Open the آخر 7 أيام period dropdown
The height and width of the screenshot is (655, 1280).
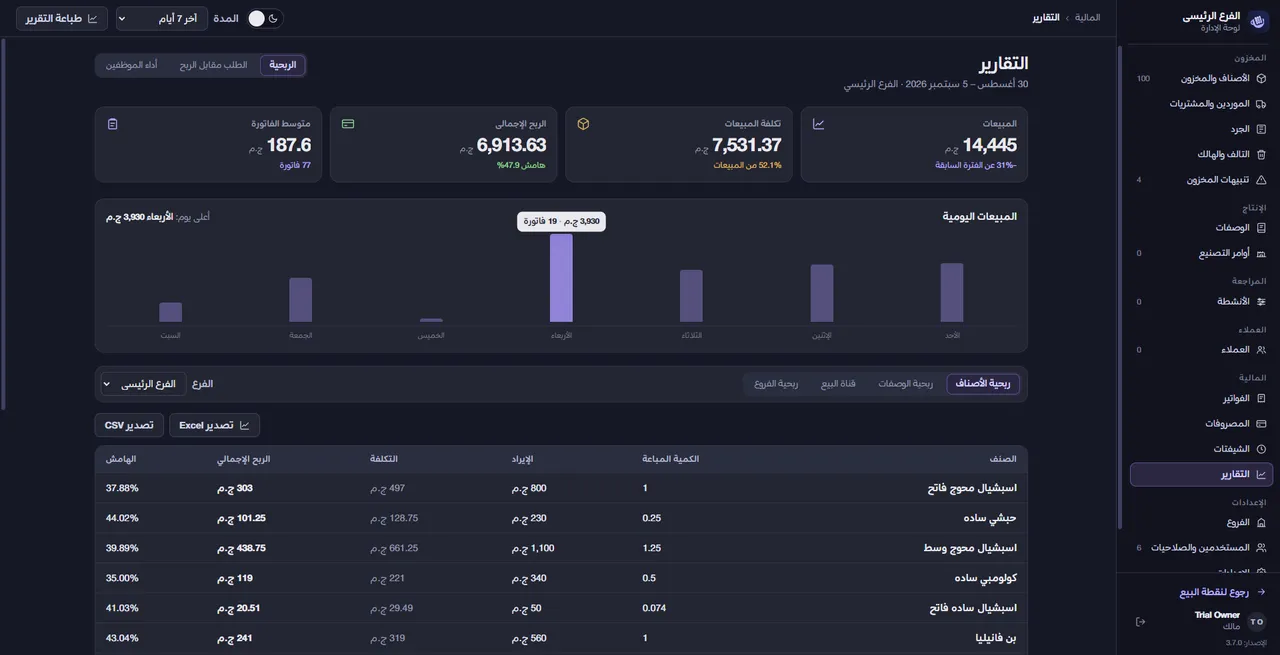(x=162, y=18)
